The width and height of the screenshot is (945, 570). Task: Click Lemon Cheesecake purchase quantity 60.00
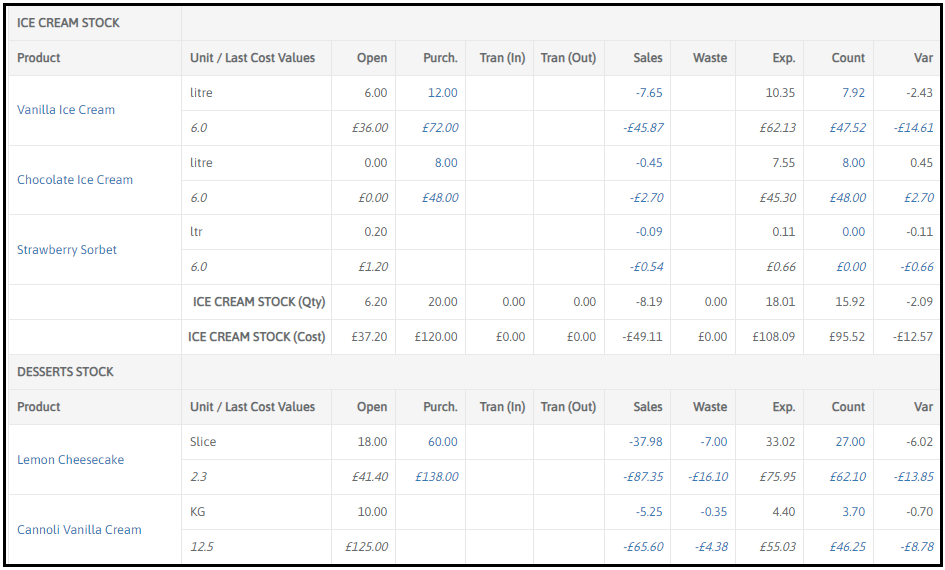coord(442,442)
